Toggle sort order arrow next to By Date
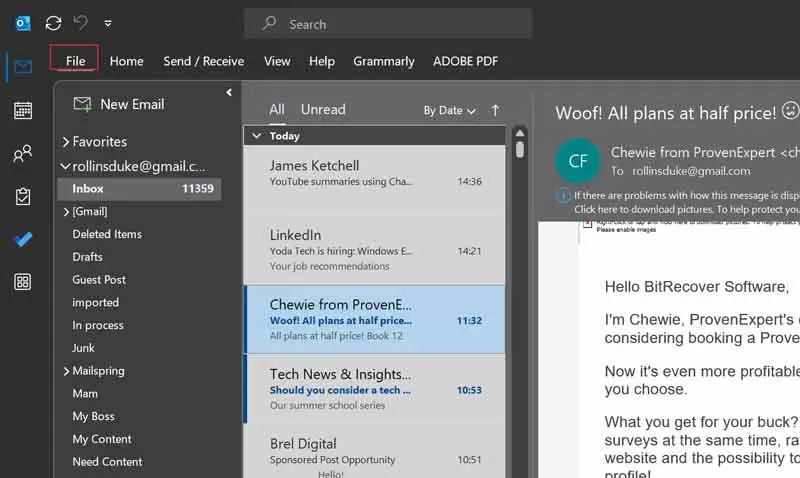The width and height of the screenshot is (800, 478). coord(495,110)
